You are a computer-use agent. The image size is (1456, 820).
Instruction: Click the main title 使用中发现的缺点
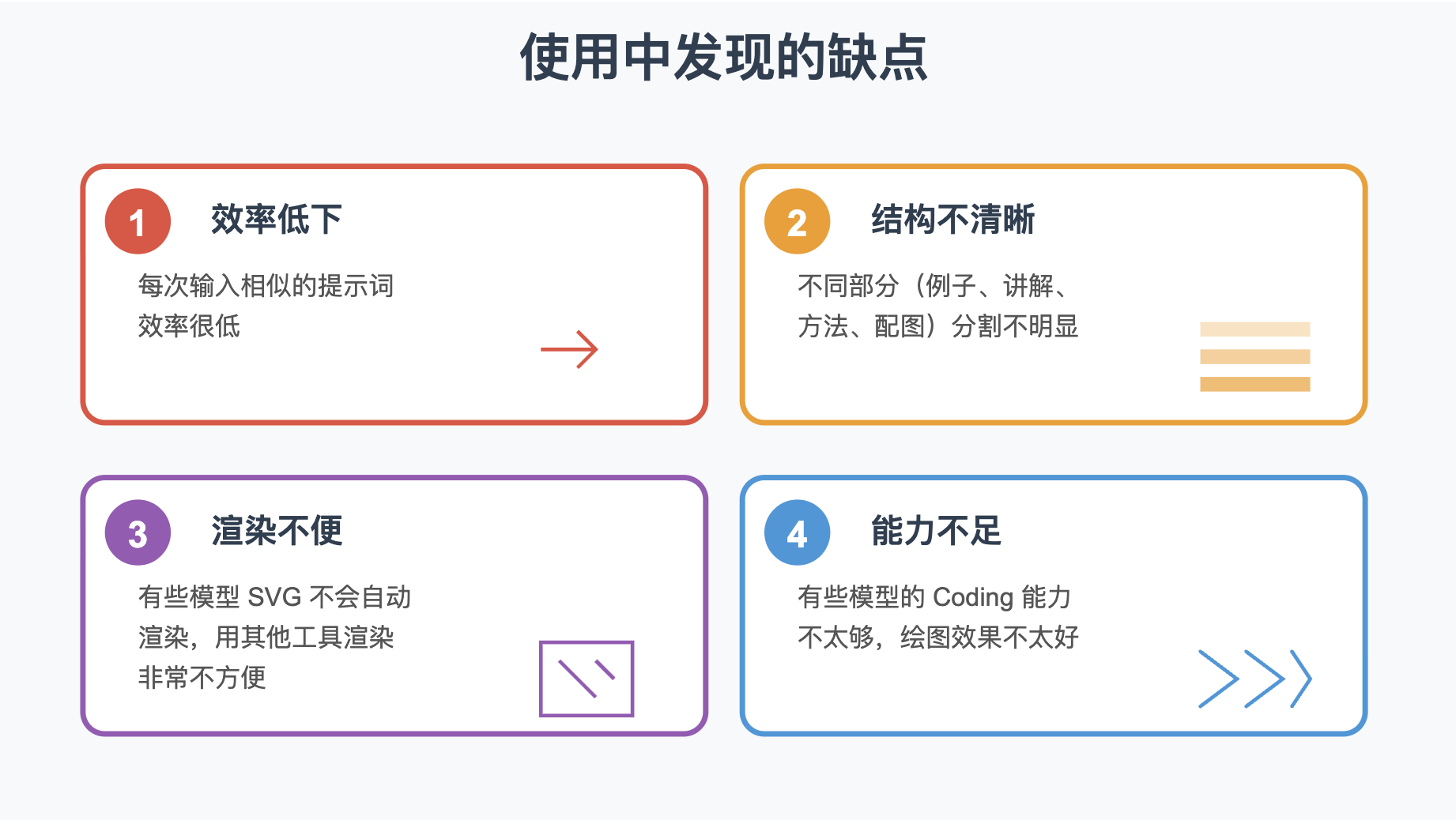point(724,58)
